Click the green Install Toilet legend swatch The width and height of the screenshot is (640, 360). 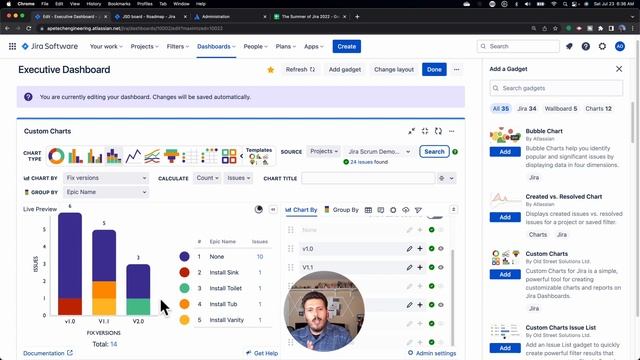[184, 288]
